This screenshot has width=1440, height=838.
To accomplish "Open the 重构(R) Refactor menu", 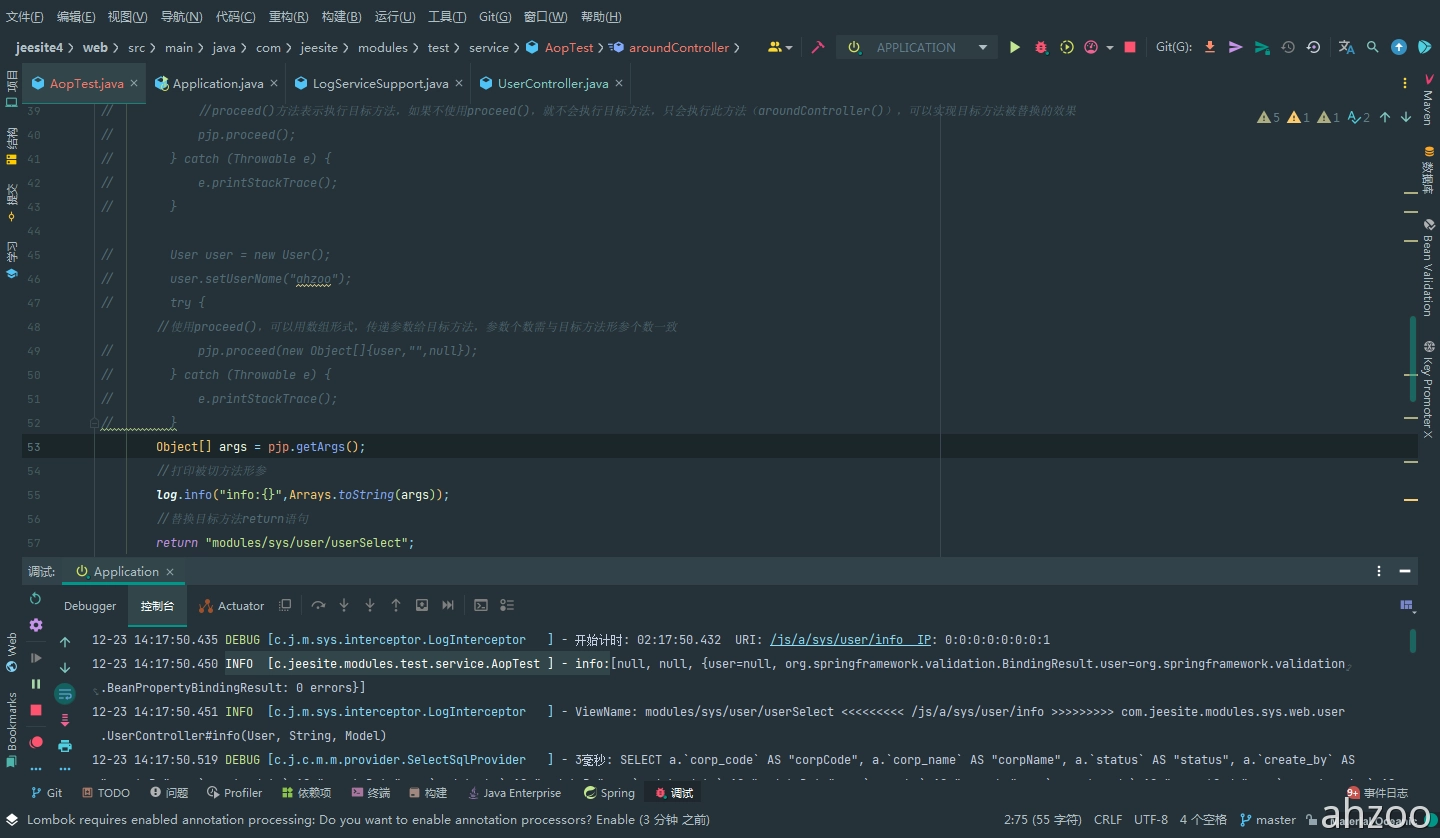I will [x=288, y=17].
